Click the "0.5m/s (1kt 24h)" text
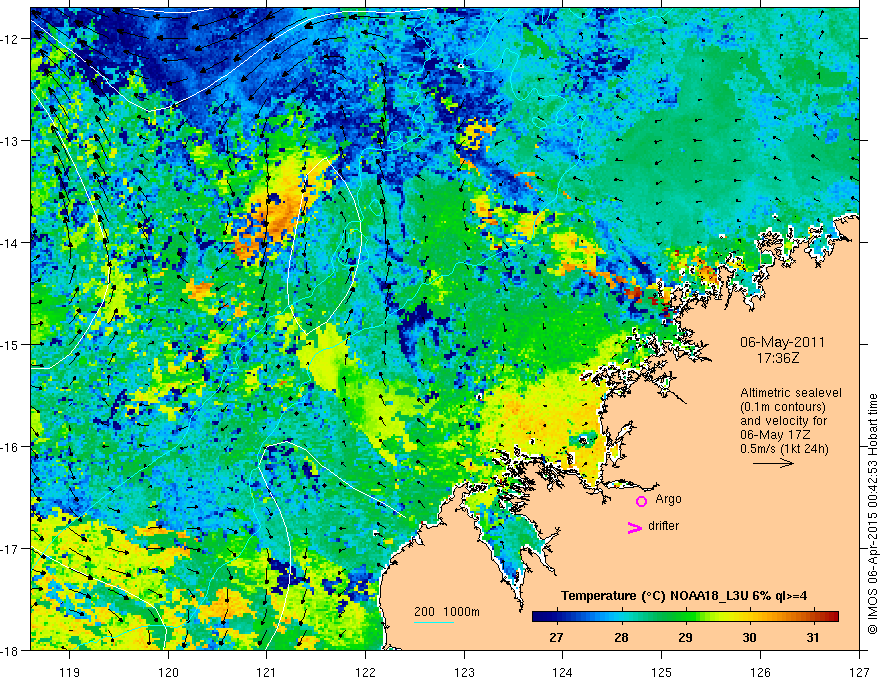Screen dimensions: 880x680 pyautogui.click(x=784, y=449)
